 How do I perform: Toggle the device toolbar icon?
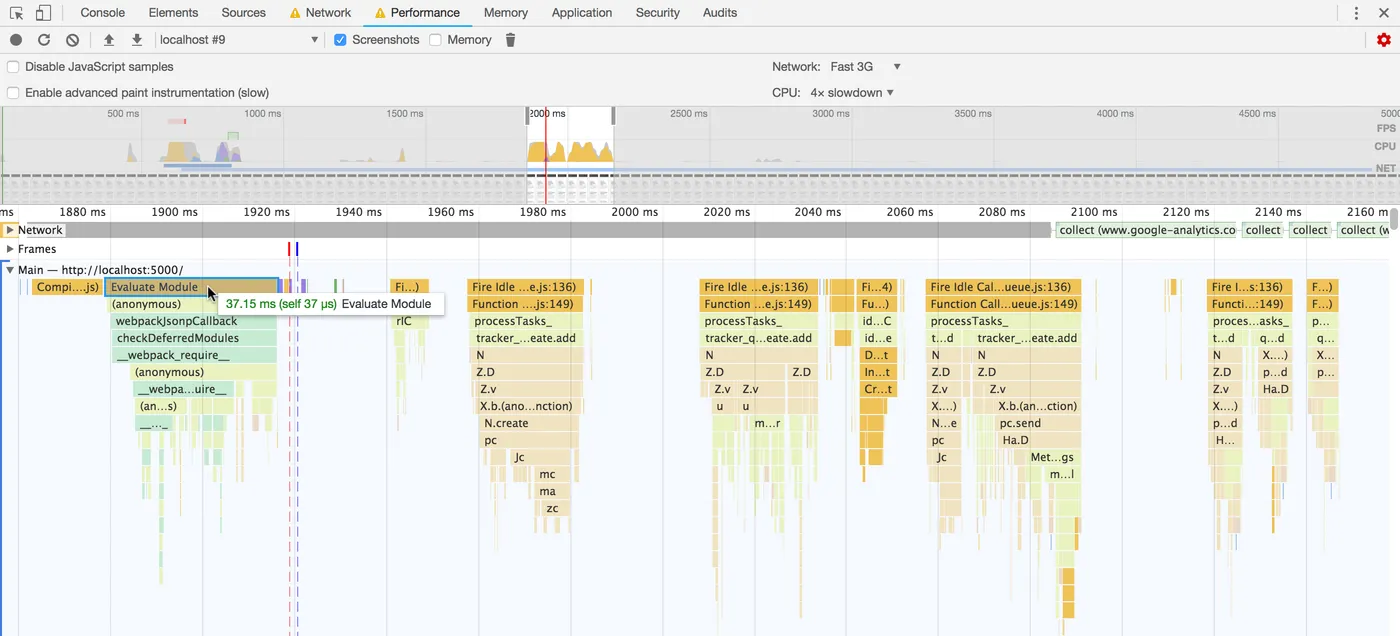pyautogui.click(x=43, y=13)
